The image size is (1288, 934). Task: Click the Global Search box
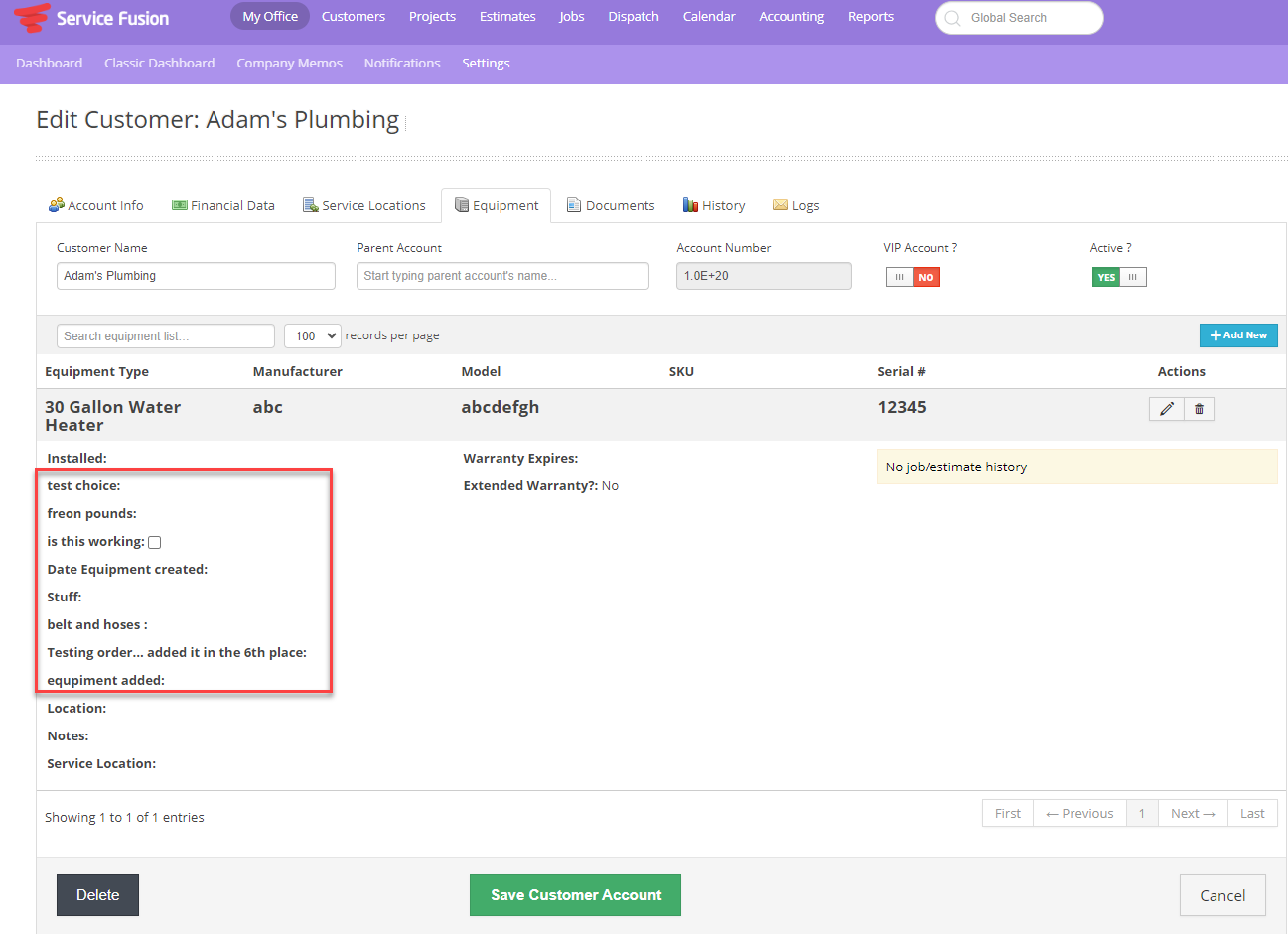click(x=1020, y=18)
